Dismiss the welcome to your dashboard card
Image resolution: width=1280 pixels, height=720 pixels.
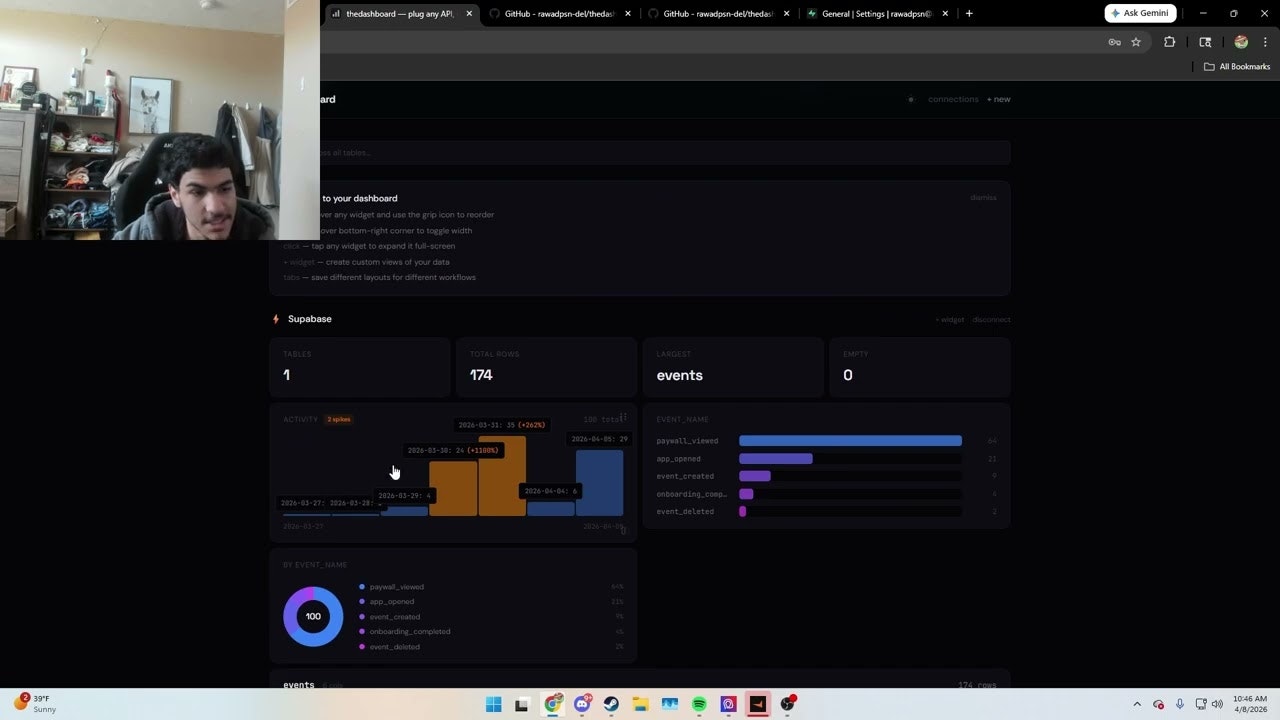[983, 197]
